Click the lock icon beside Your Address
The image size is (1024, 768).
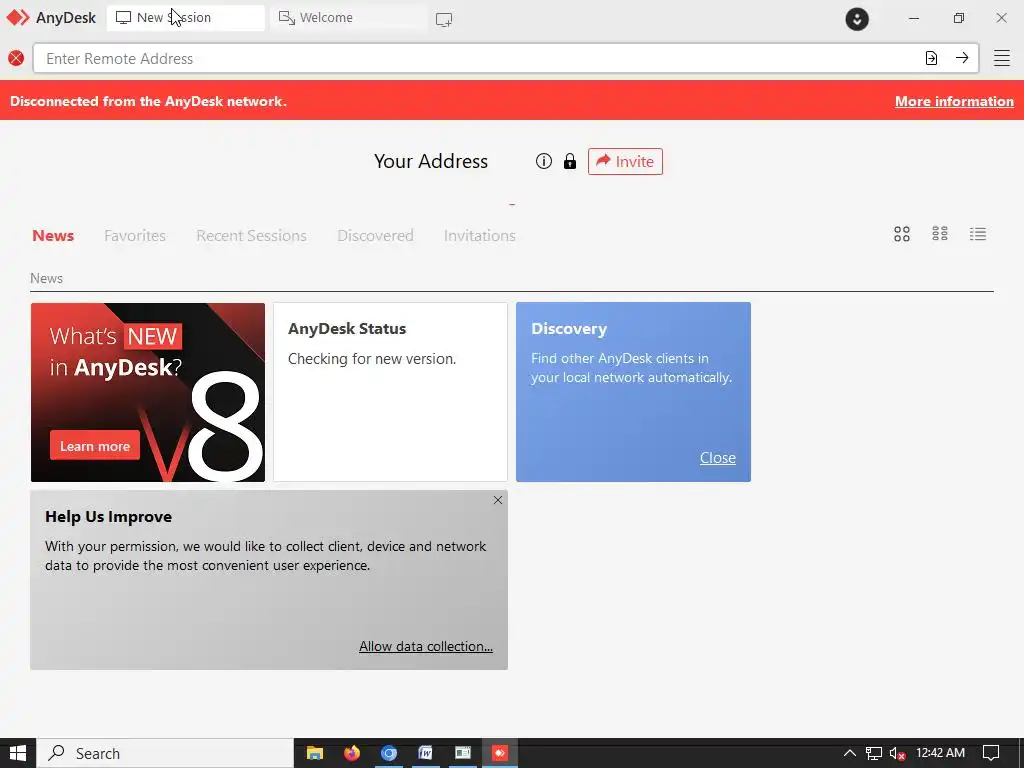click(x=570, y=161)
